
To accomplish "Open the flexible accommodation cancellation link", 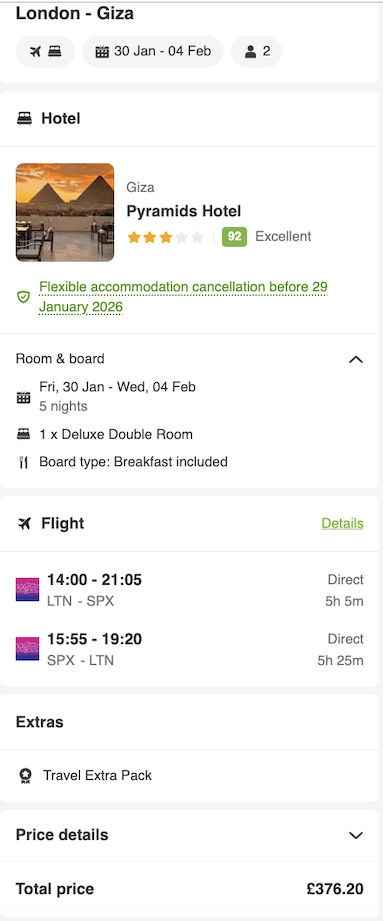I will coord(183,297).
